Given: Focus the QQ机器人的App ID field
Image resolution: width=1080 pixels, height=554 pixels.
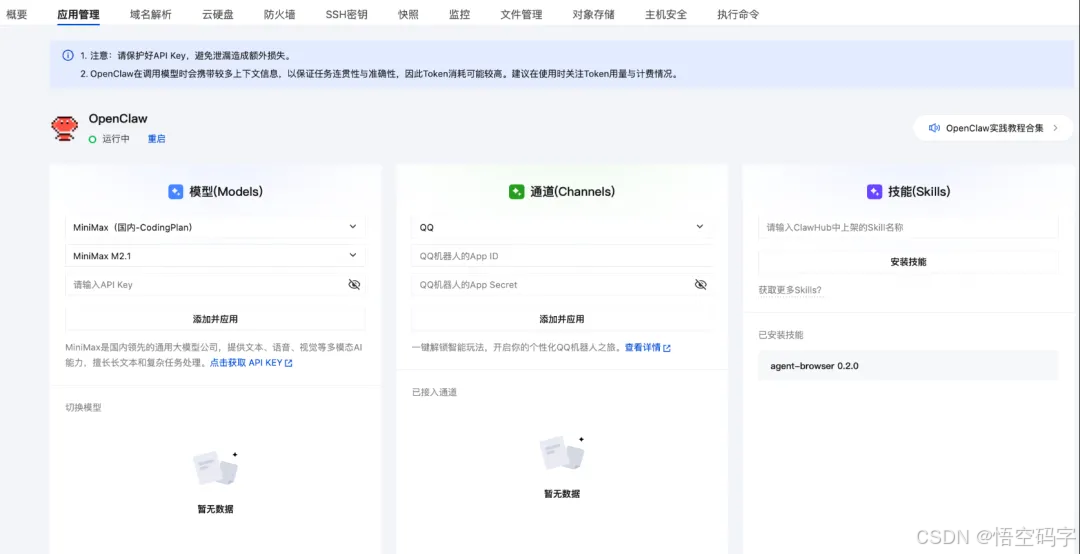Looking at the screenshot, I should point(562,256).
